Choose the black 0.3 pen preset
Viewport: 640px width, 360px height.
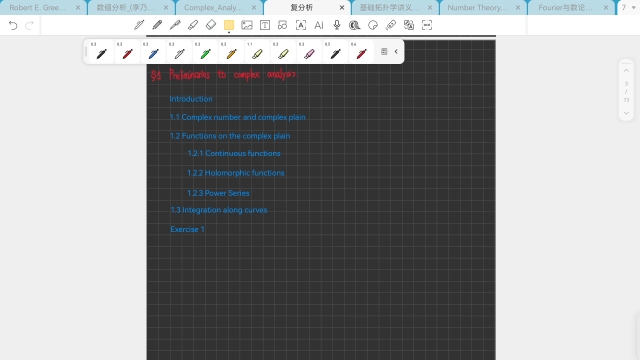pyautogui.click(x=101, y=51)
